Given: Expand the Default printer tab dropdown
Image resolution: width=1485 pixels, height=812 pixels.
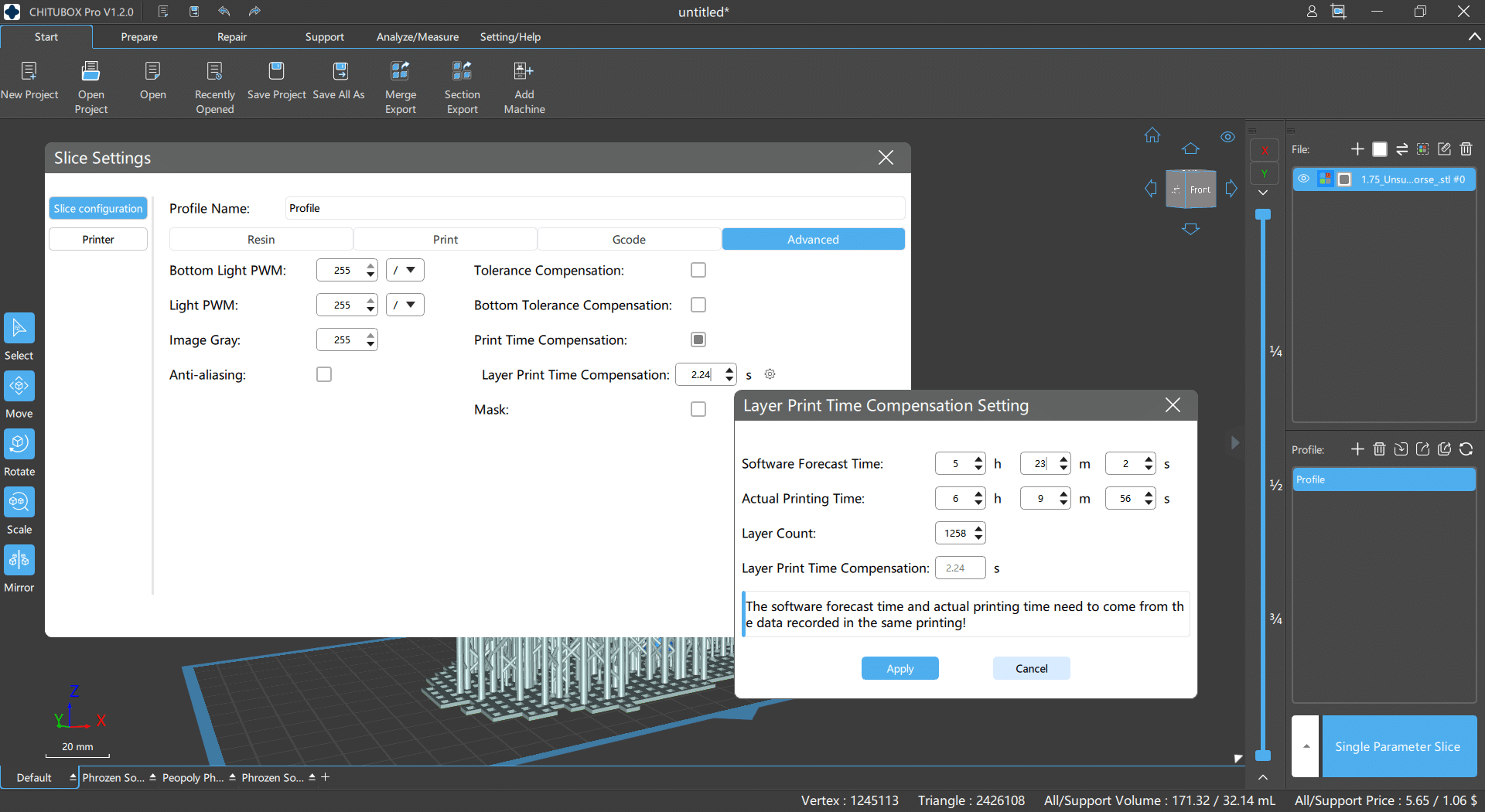Looking at the screenshot, I should 73,777.
